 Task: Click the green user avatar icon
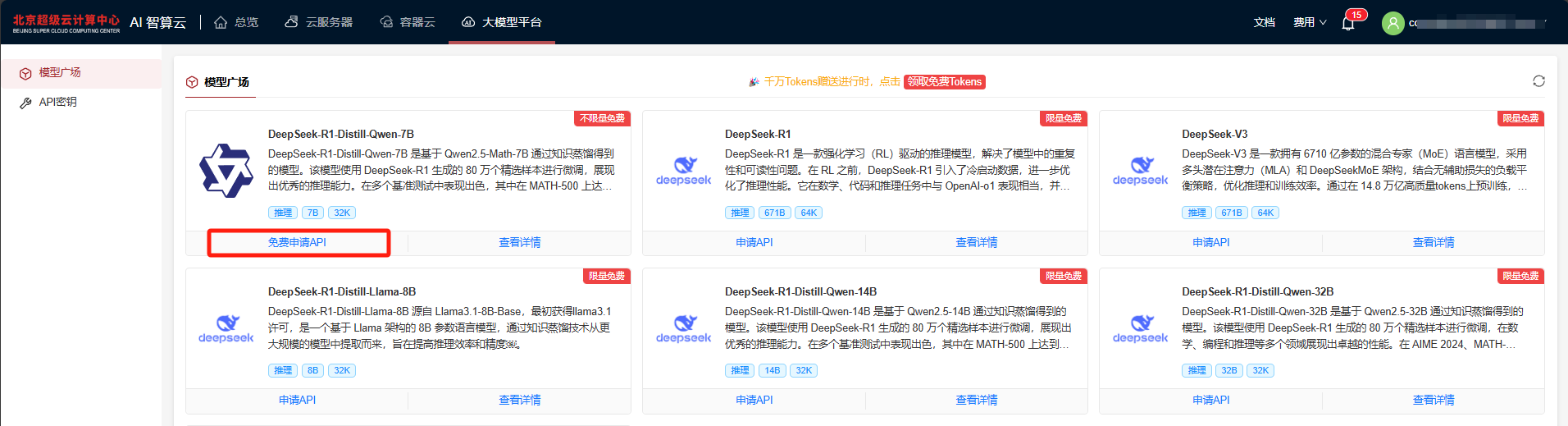pos(1393,23)
